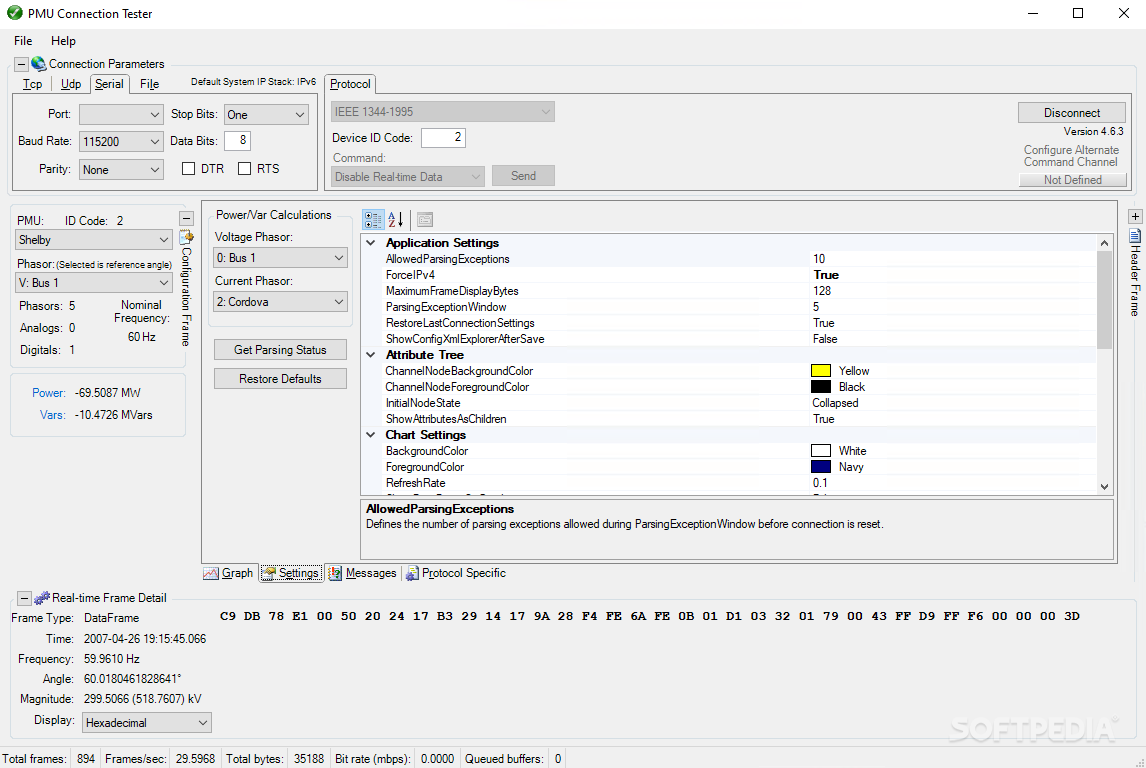Open the Display format dropdown showing Hexadecimal
This screenshot has height=768, width=1146.
(x=147, y=723)
